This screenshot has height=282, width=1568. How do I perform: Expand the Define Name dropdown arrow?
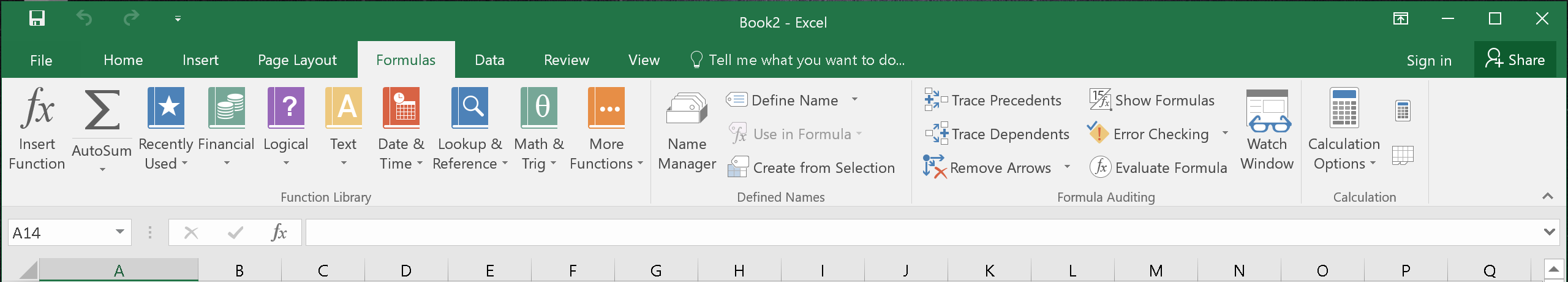click(x=854, y=99)
